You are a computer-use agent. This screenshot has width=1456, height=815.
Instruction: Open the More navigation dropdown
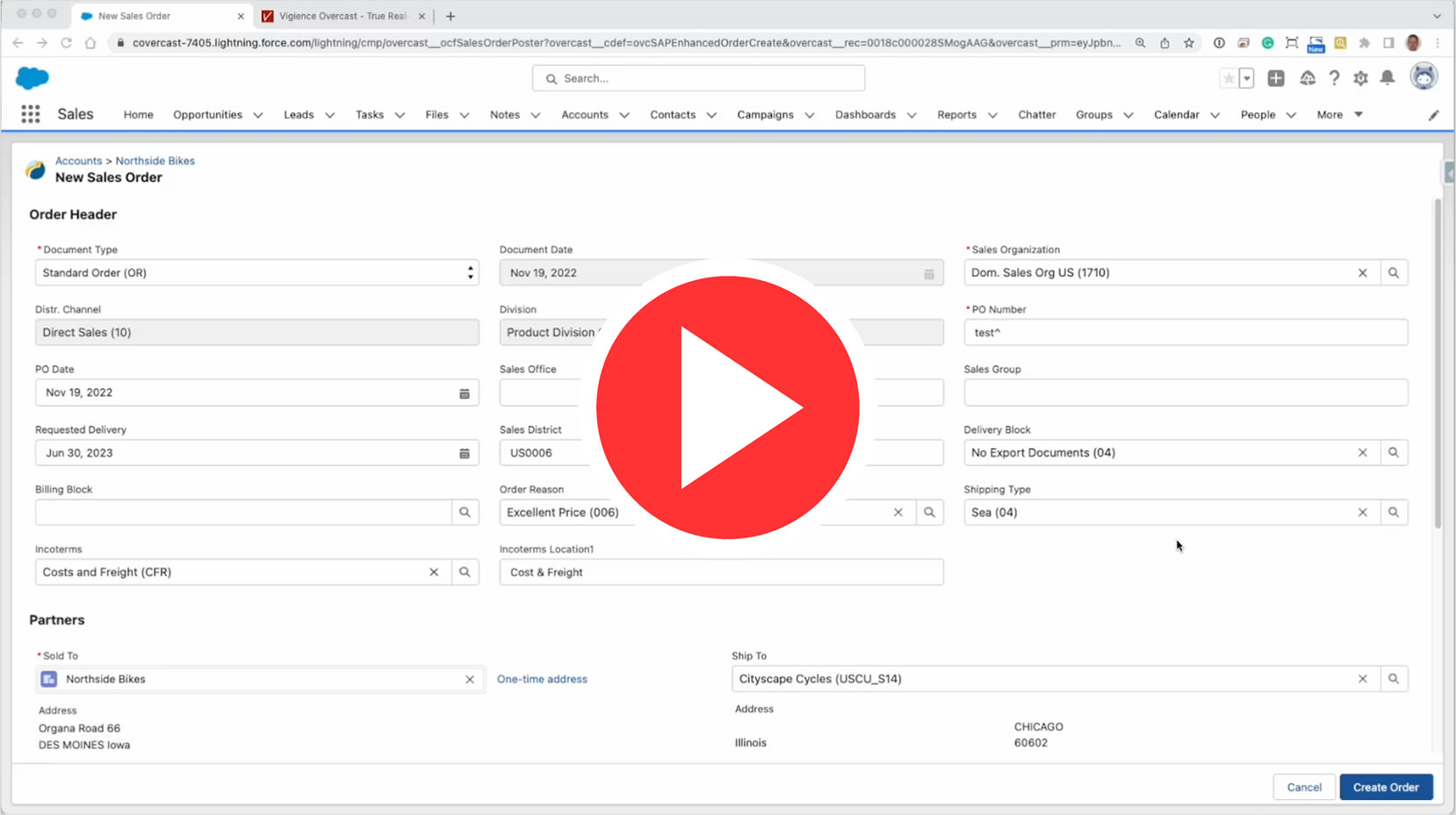click(1339, 115)
